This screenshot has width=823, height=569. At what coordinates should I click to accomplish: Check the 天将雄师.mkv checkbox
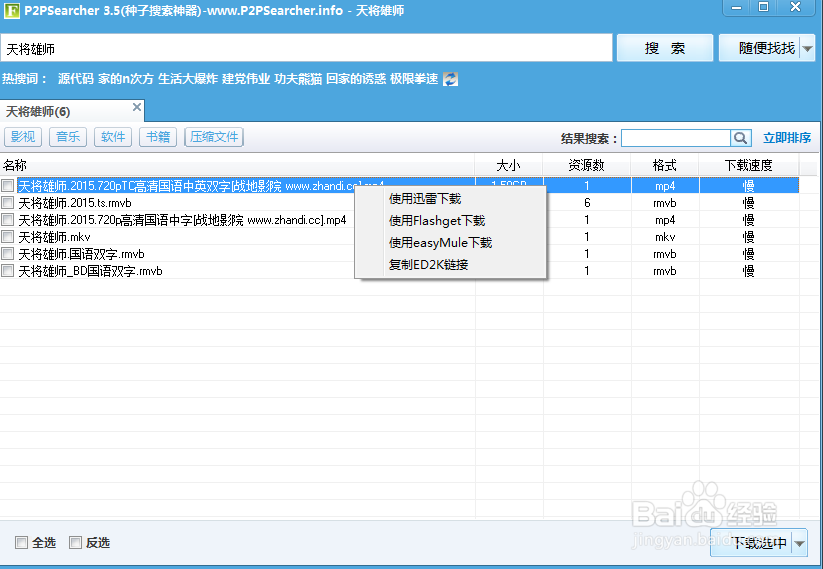tap(8, 237)
